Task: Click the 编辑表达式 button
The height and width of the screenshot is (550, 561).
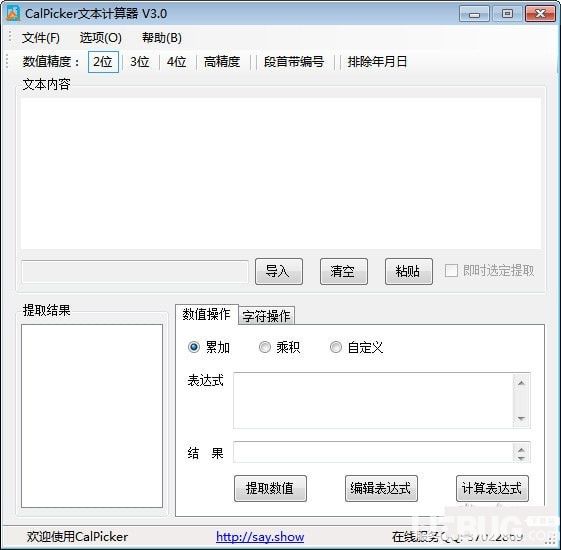Action: pos(381,488)
